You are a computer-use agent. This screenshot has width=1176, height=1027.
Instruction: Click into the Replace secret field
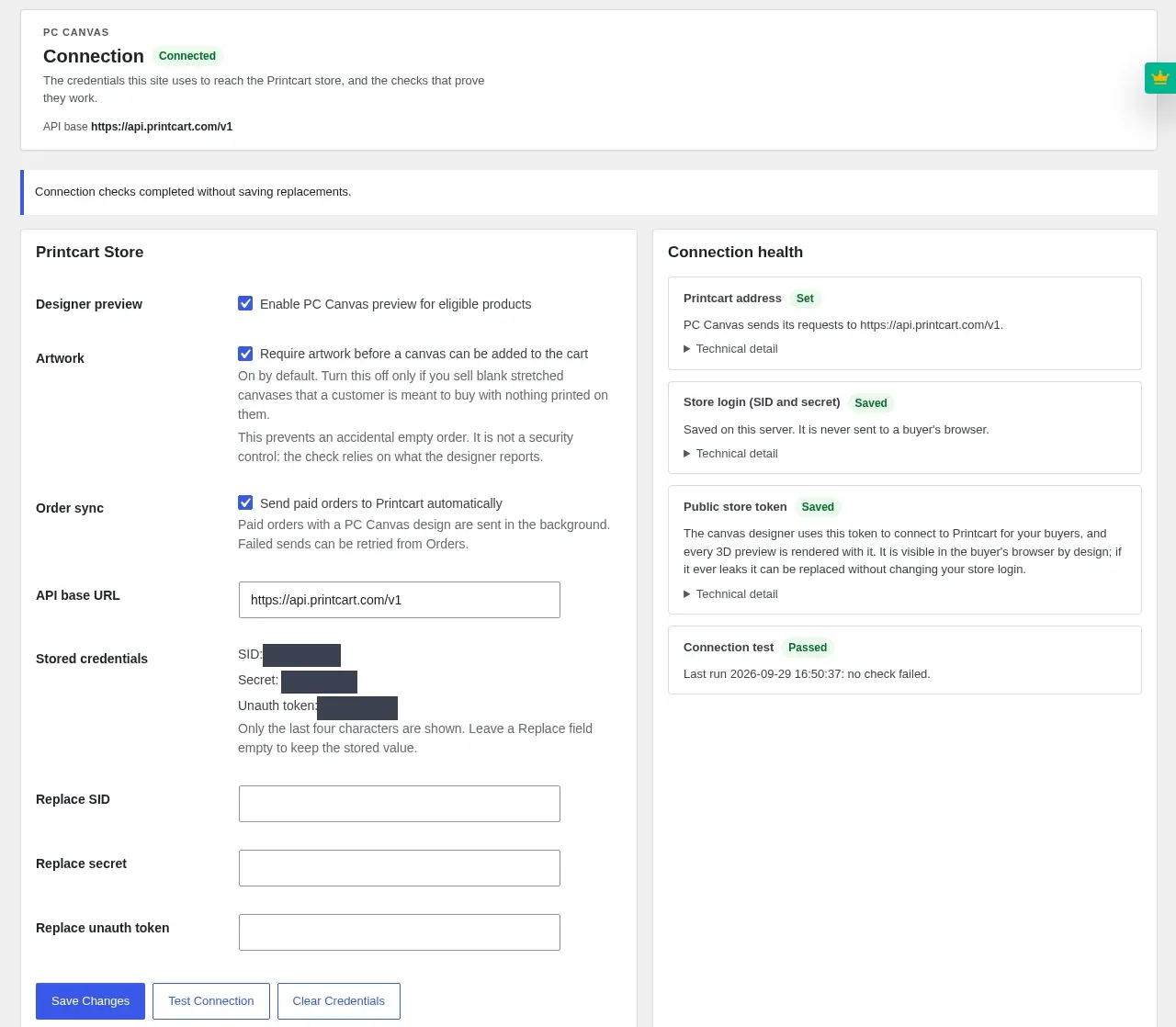click(x=400, y=868)
